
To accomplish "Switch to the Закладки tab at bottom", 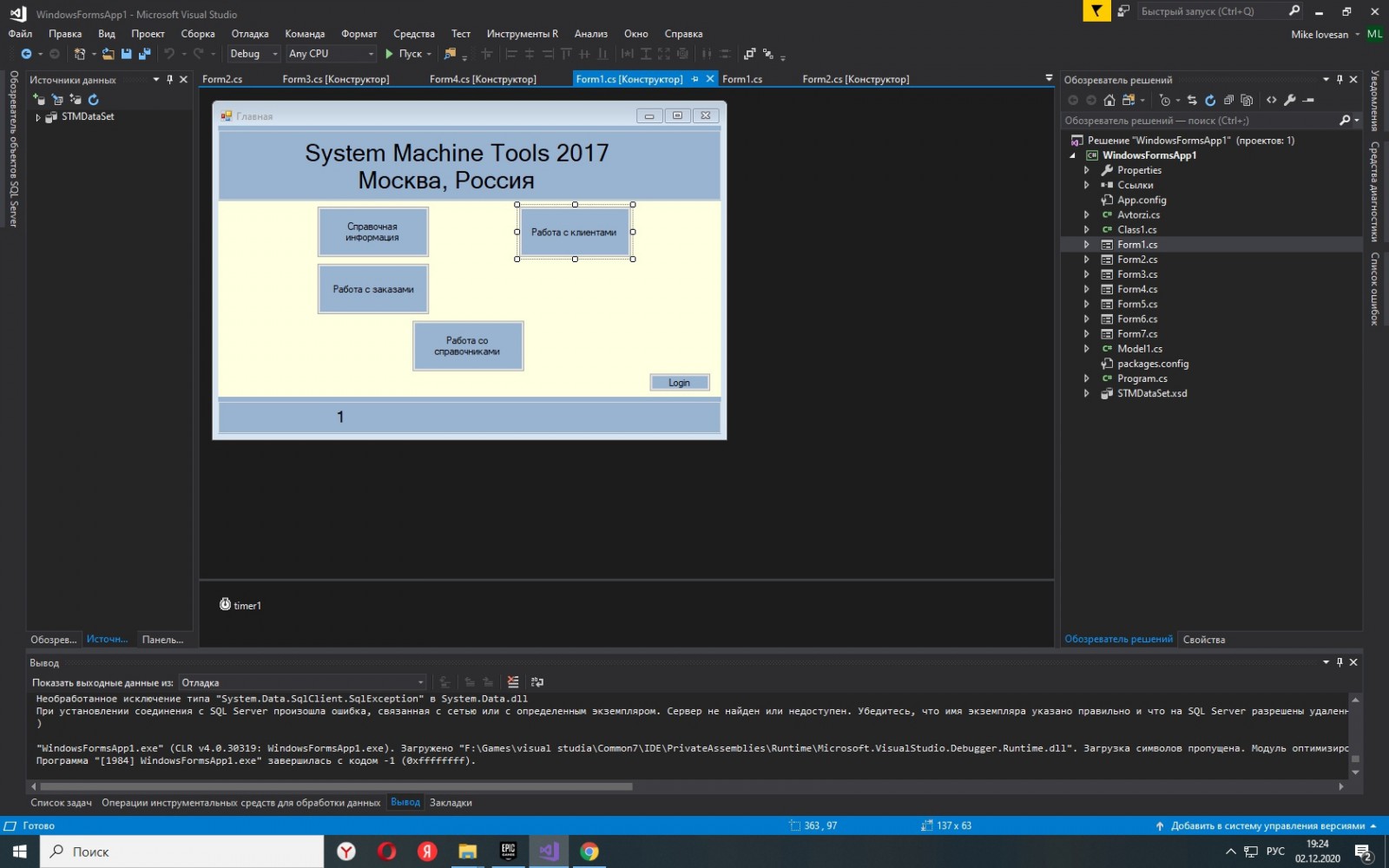I will pyautogui.click(x=451, y=803).
